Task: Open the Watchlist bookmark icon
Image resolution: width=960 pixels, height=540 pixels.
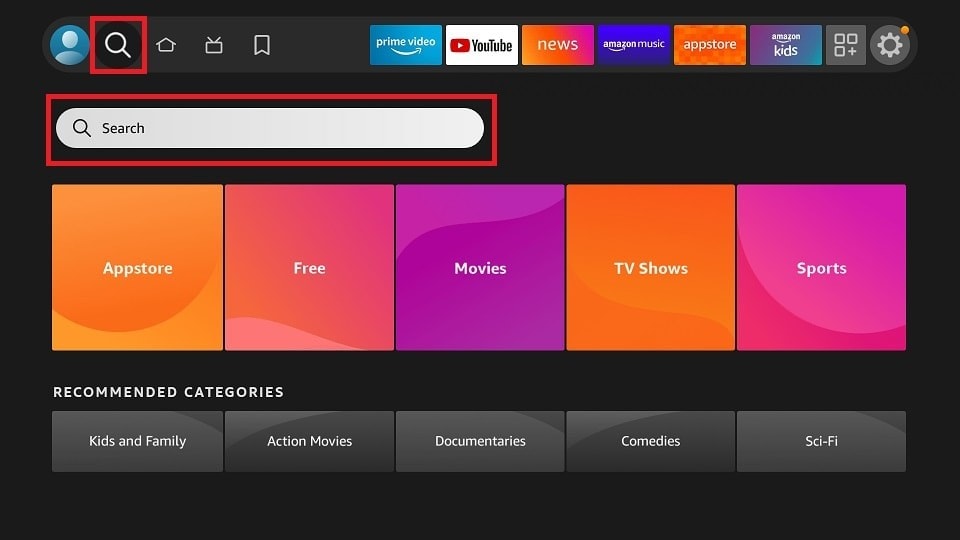Action: 262,45
